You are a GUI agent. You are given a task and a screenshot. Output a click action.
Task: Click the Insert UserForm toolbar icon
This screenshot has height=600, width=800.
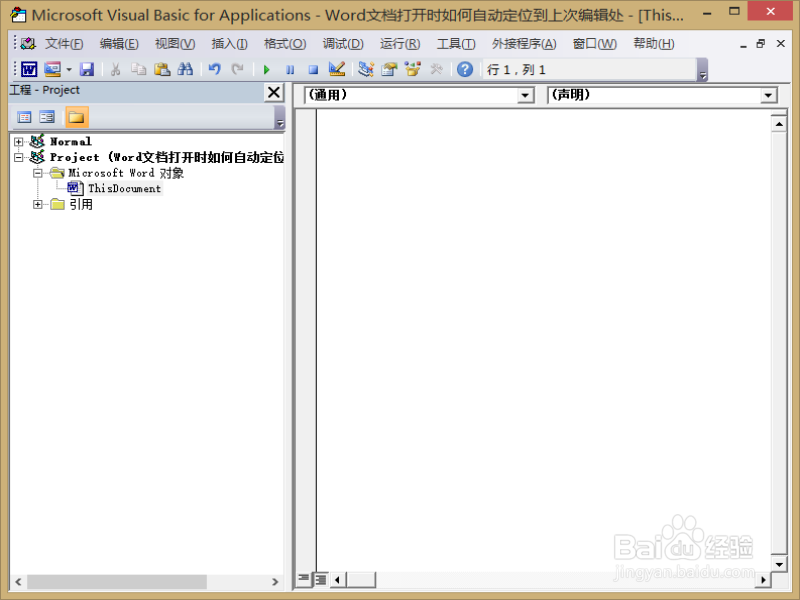point(52,69)
